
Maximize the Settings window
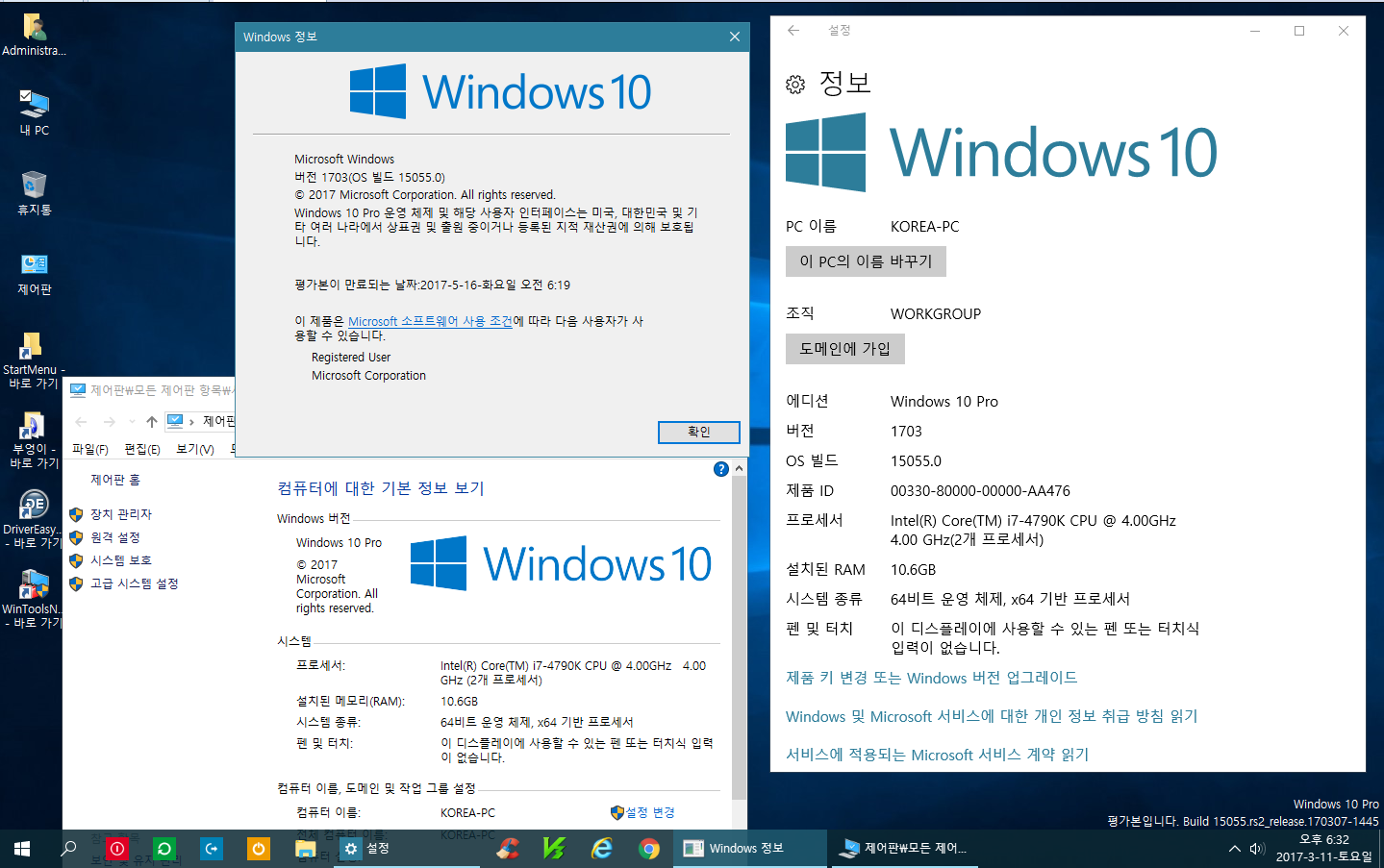[x=1299, y=31]
